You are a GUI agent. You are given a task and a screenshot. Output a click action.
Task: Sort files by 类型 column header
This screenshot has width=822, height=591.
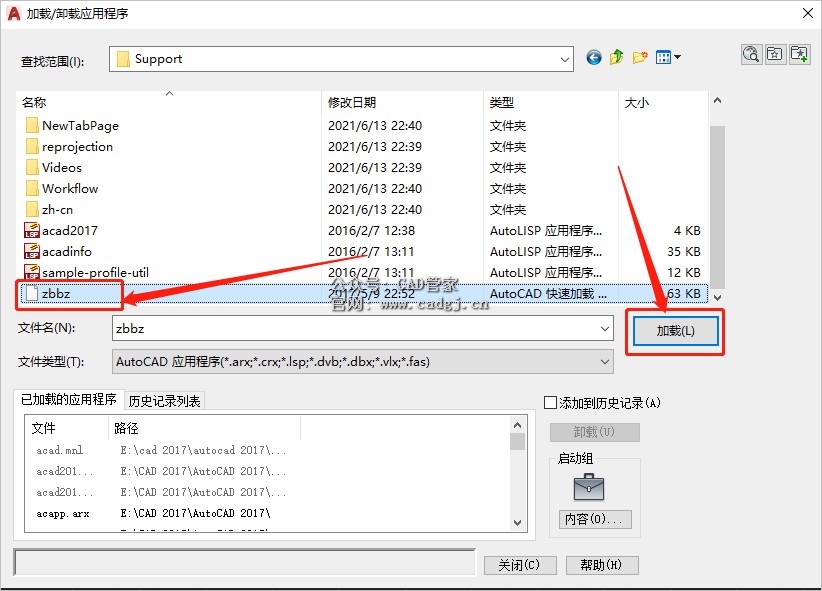coord(550,103)
